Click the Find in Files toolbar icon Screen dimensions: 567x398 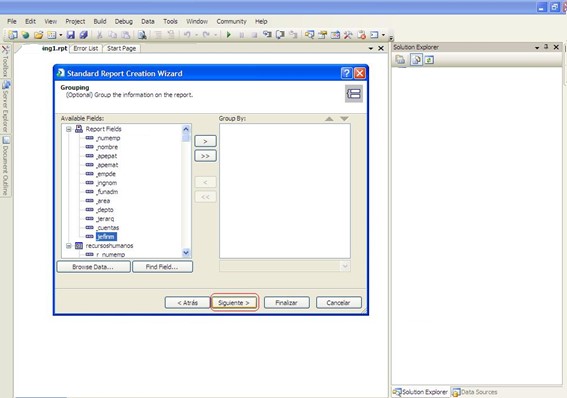(142, 35)
